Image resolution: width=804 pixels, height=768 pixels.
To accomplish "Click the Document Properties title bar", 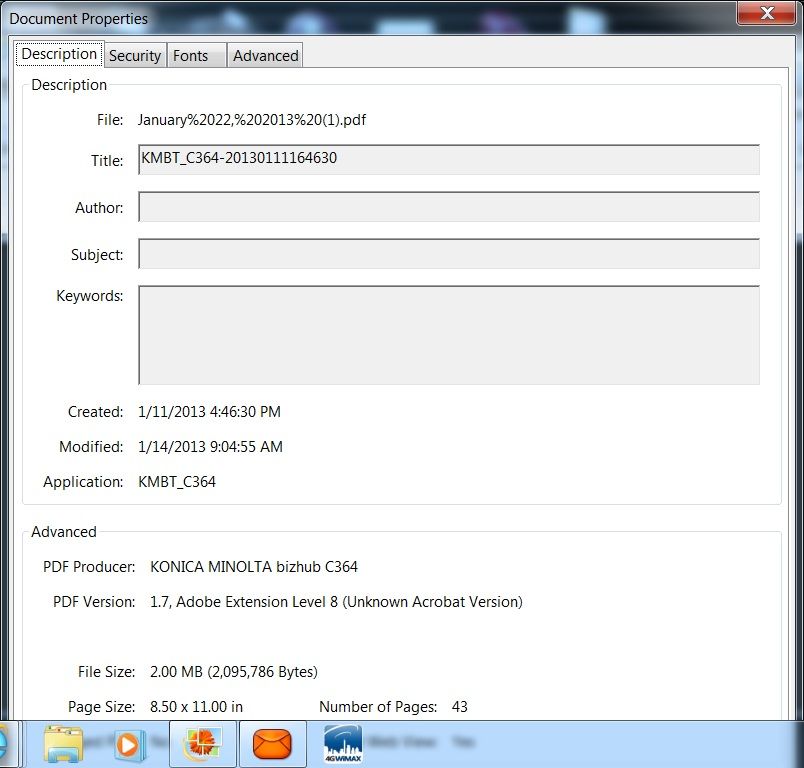I will [350, 16].
